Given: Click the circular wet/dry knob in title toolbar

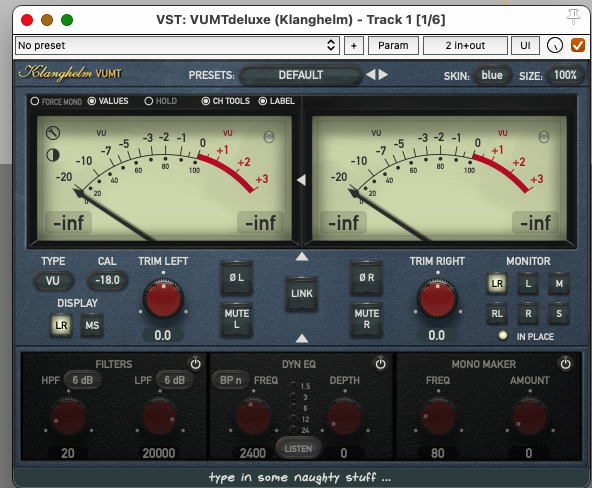Looking at the screenshot, I should click(x=555, y=46).
